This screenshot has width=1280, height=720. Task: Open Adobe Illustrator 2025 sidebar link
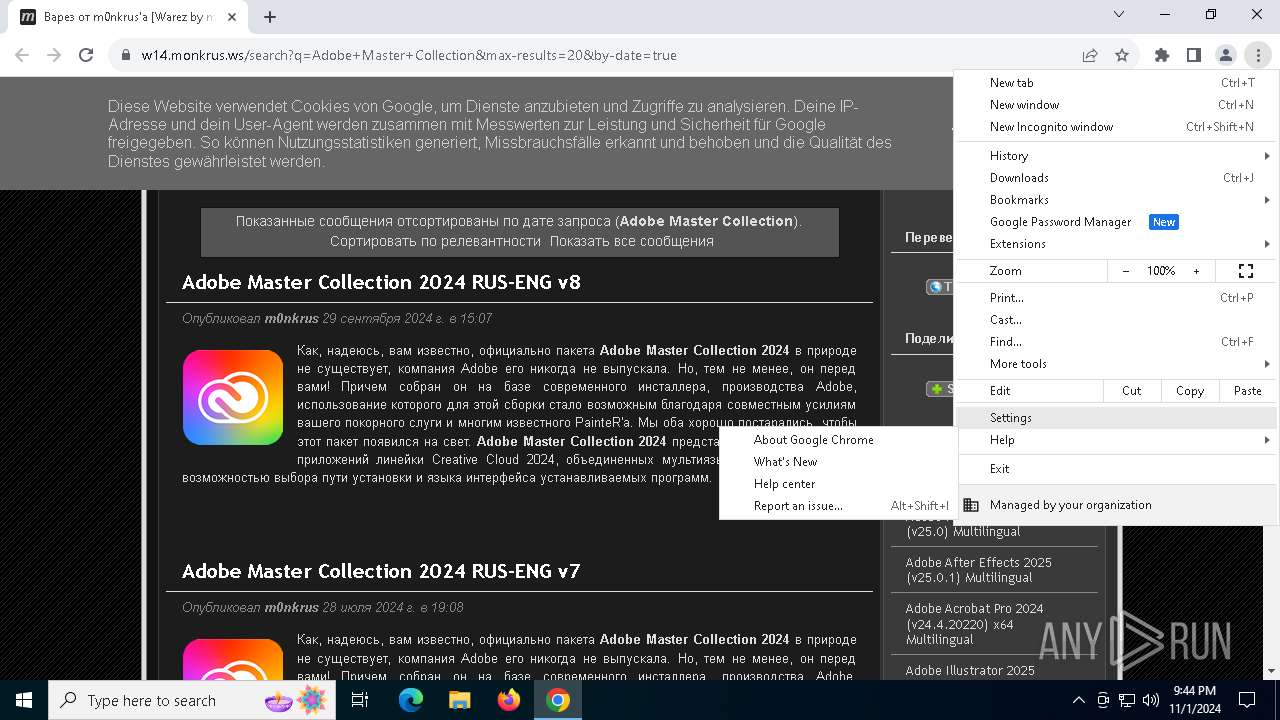tap(970, 670)
